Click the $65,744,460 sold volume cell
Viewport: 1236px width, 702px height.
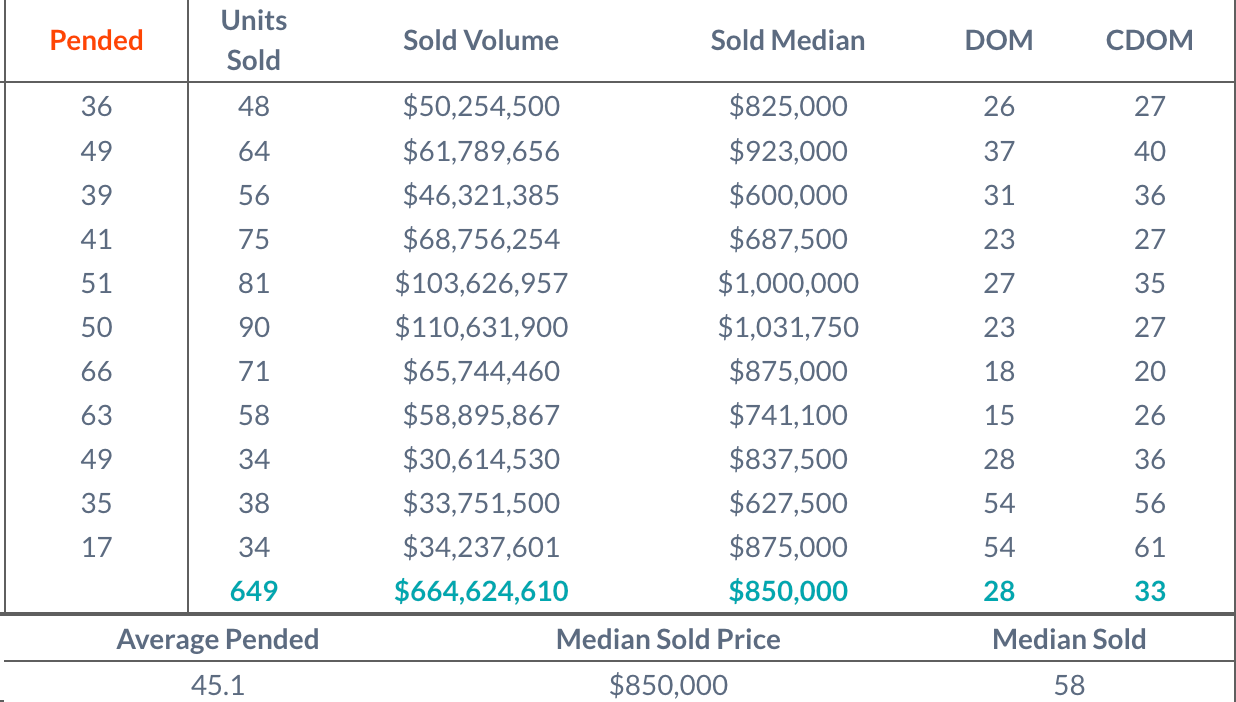point(481,371)
